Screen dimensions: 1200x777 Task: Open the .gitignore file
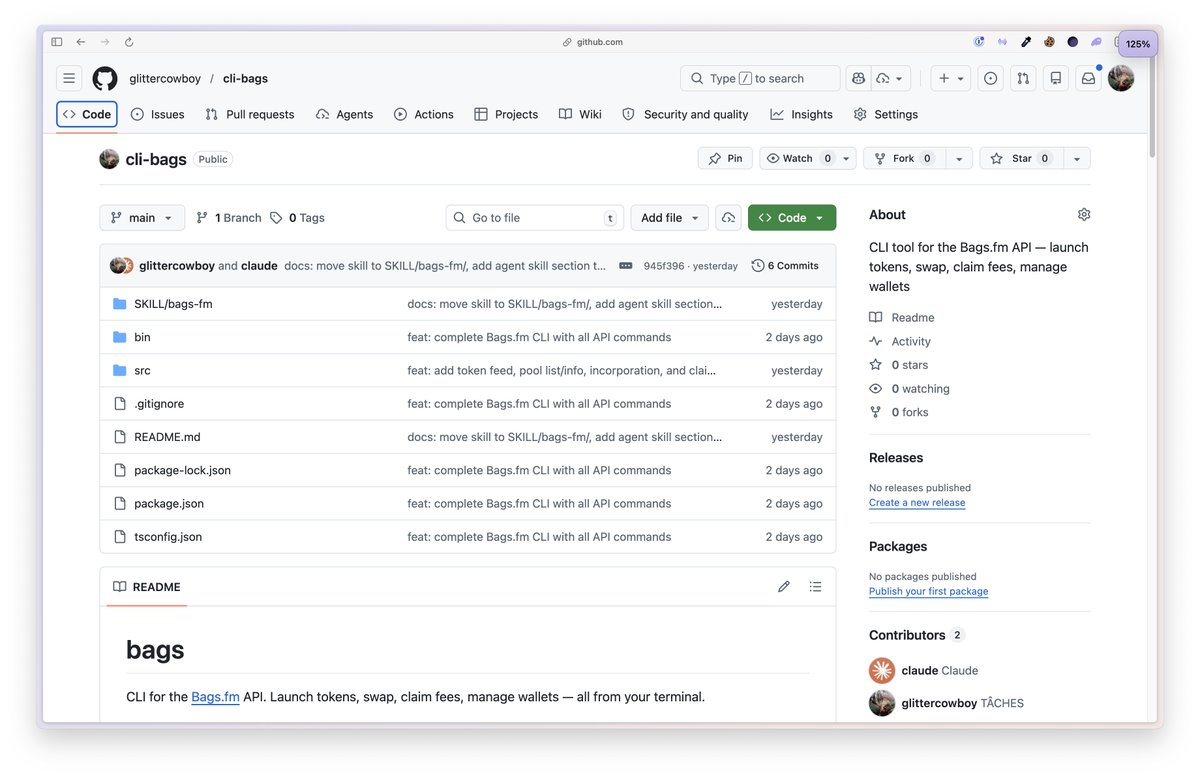(159, 404)
